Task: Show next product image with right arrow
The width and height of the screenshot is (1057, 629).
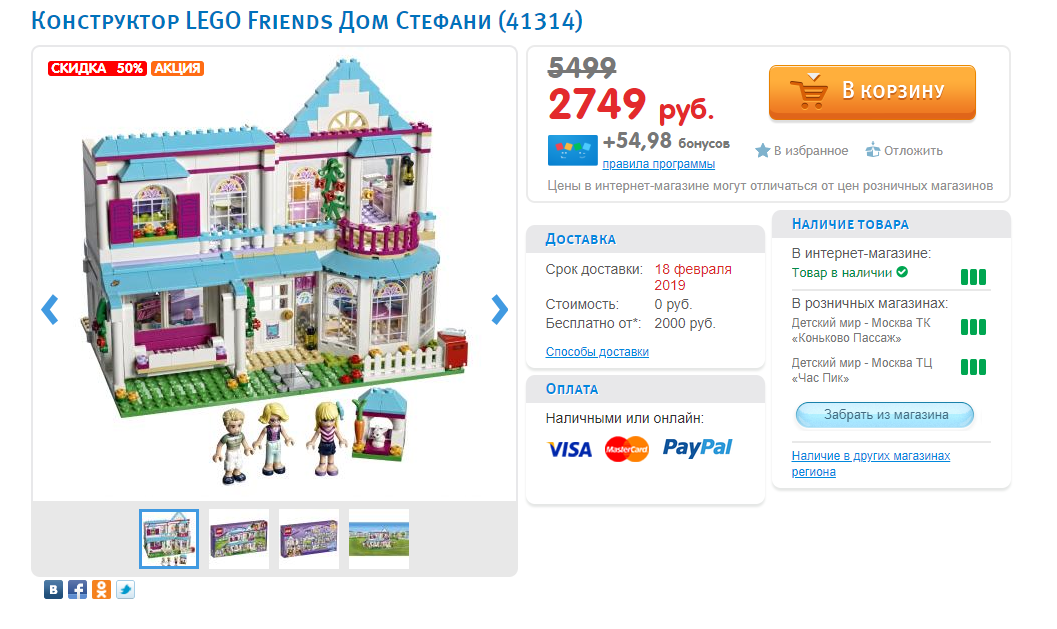Action: [x=499, y=309]
